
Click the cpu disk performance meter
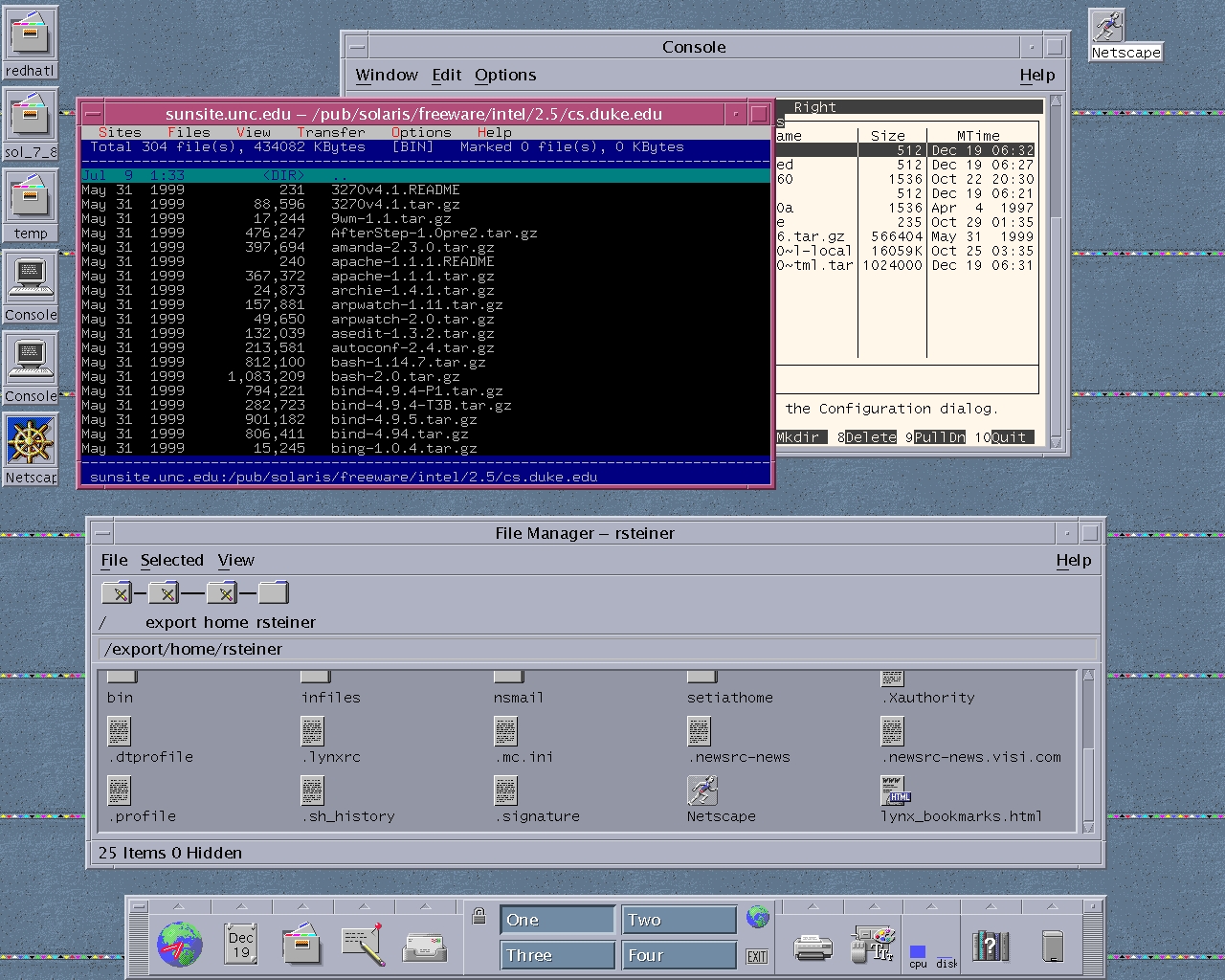932,956
